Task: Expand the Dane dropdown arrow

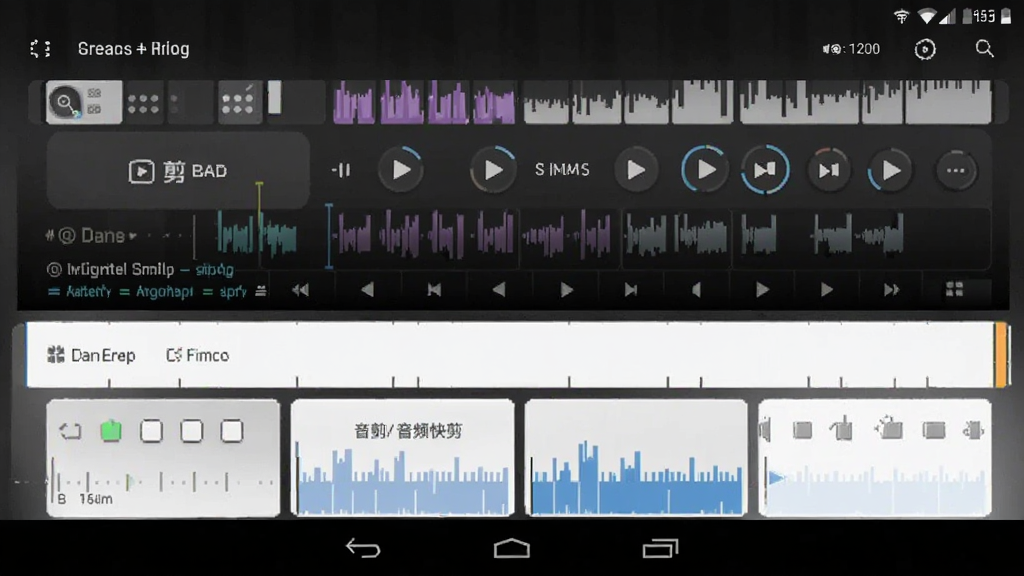Action: click(133, 236)
